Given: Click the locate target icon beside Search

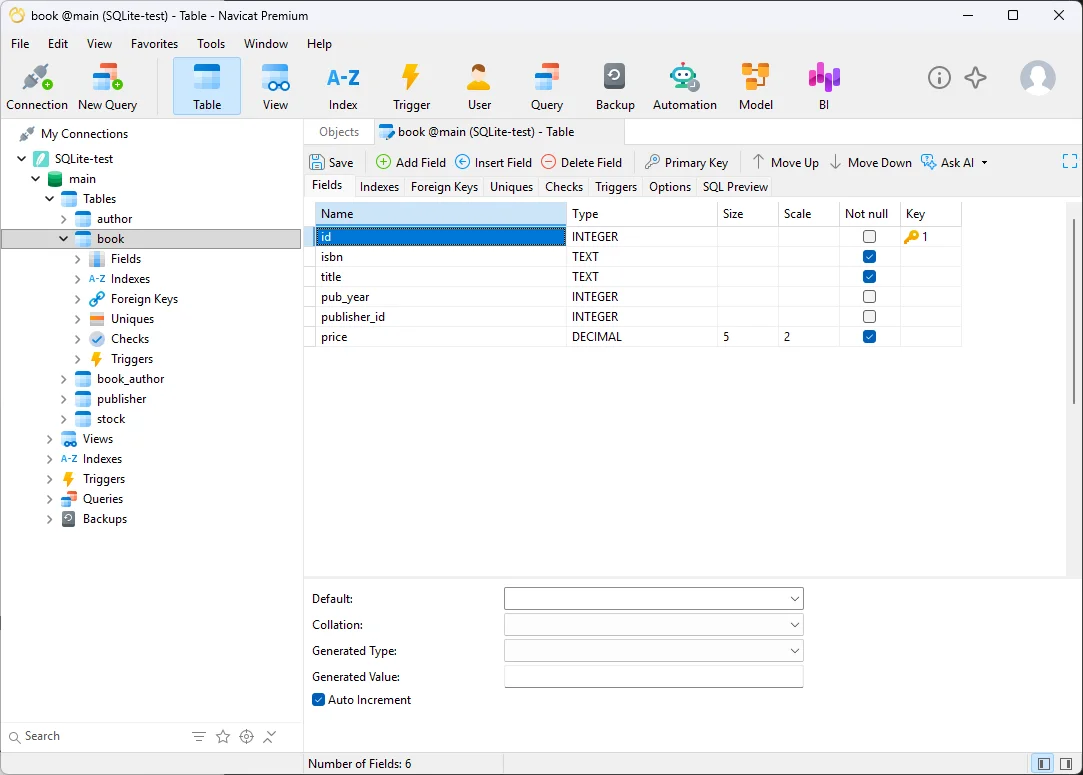Looking at the screenshot, I should [x=247, y=736].
